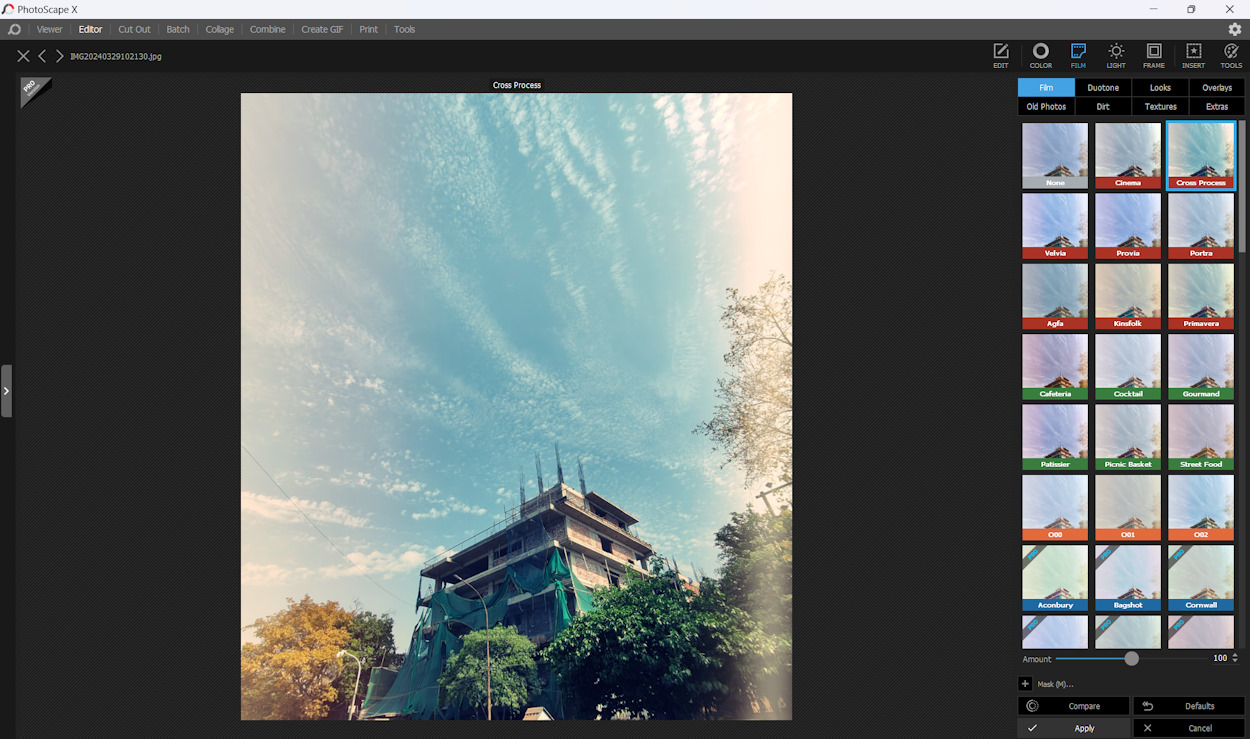Viewport: 1250px width, 739px height.
Task: Expand the left sidebar panel
Action: (x=6, y=390)
